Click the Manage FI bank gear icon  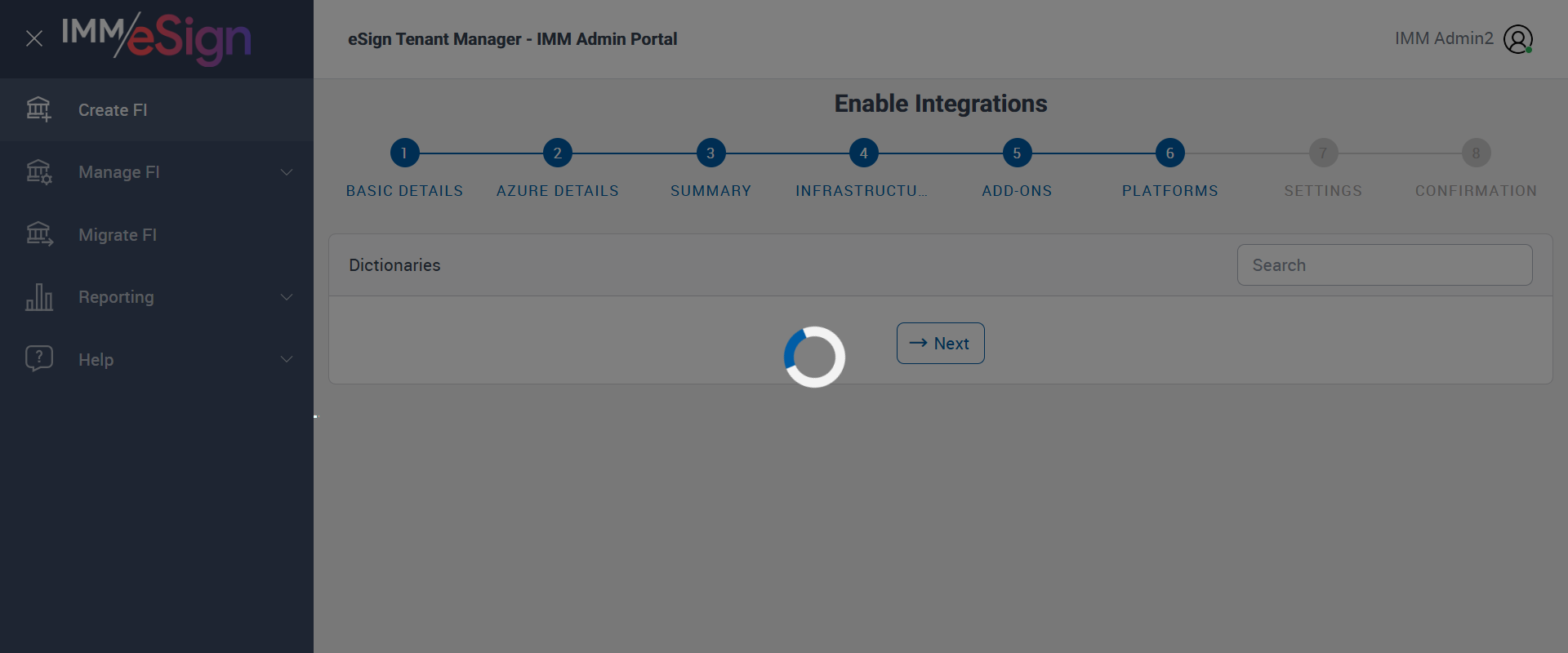38,172
